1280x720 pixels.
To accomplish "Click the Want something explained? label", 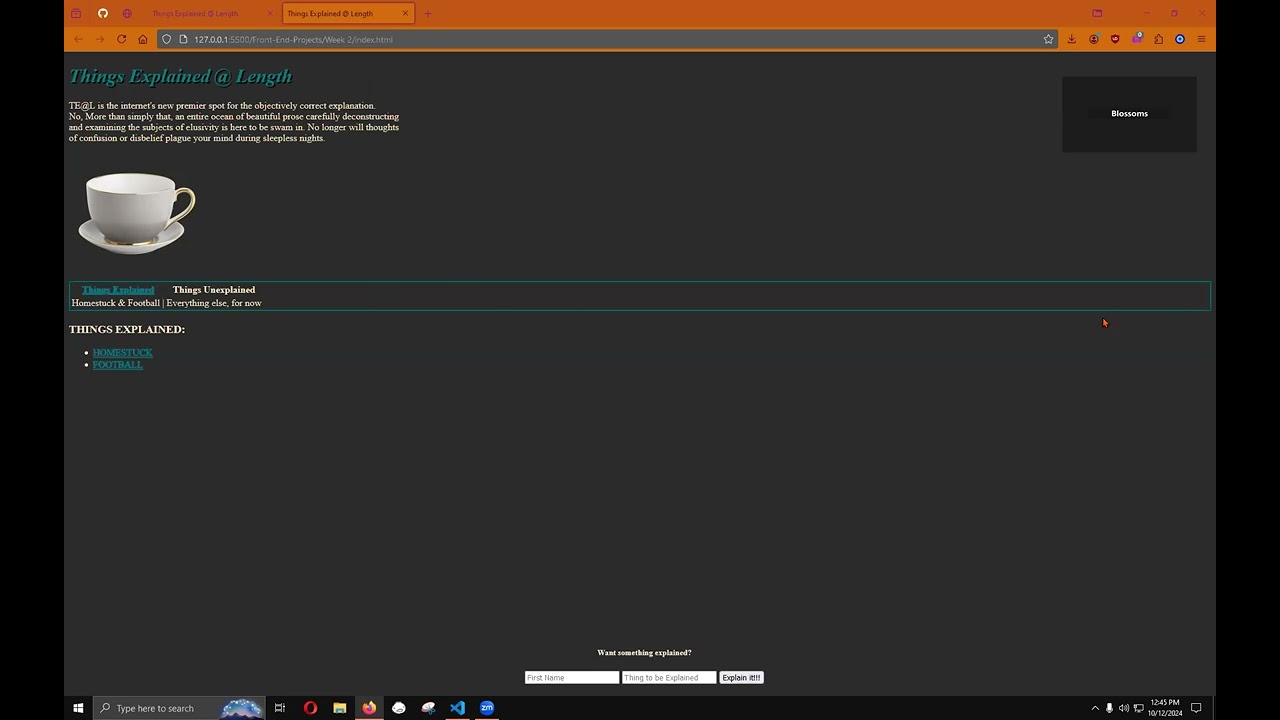I will [x=644, y=653].
